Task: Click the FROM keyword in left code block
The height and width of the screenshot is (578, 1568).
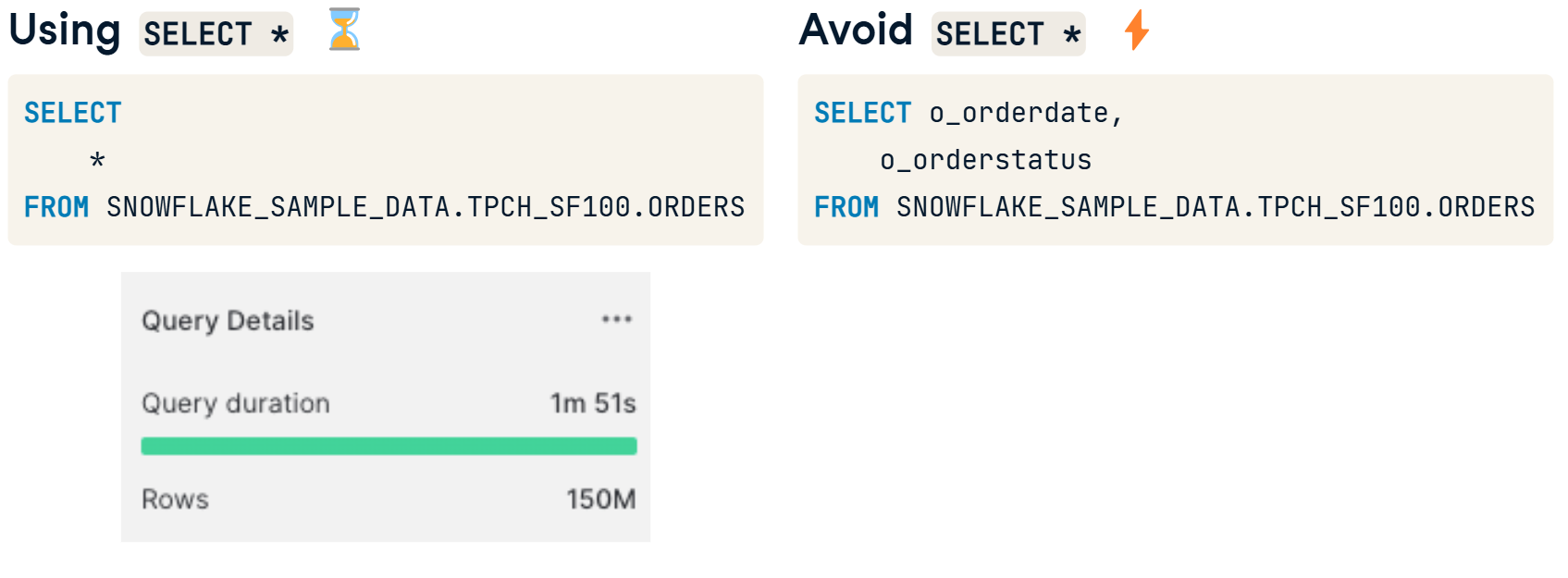Action: 56,207
